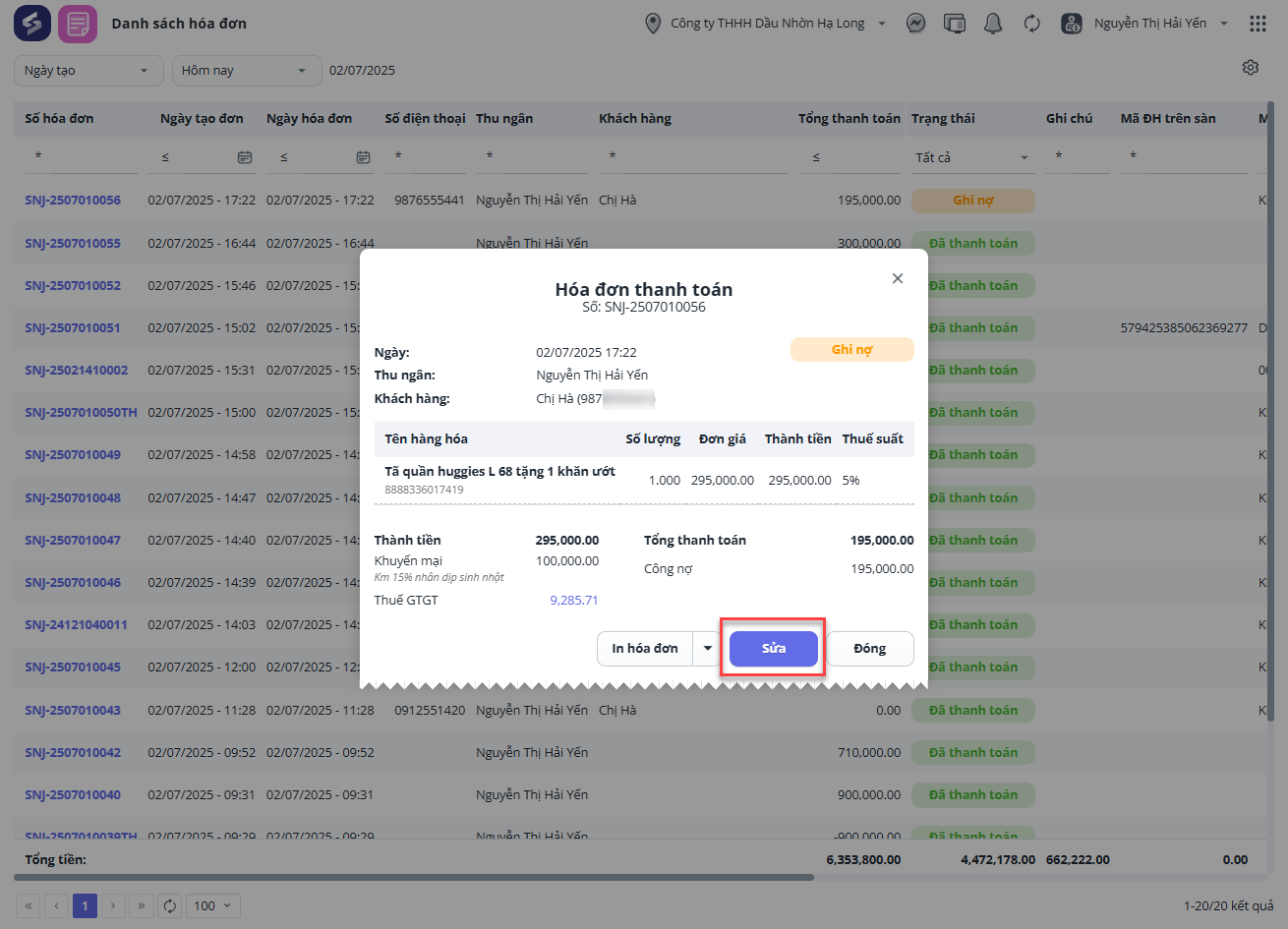Expand the Ngày tạo dropdown
The width and height of the screenshot is (1288, 929).
pyautogui.click(x=88, y=71)
